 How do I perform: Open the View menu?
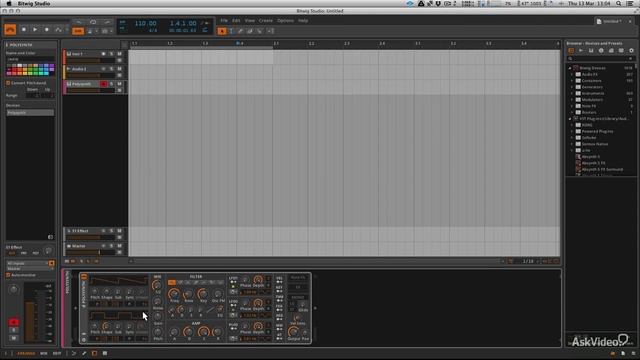[250, 20]
